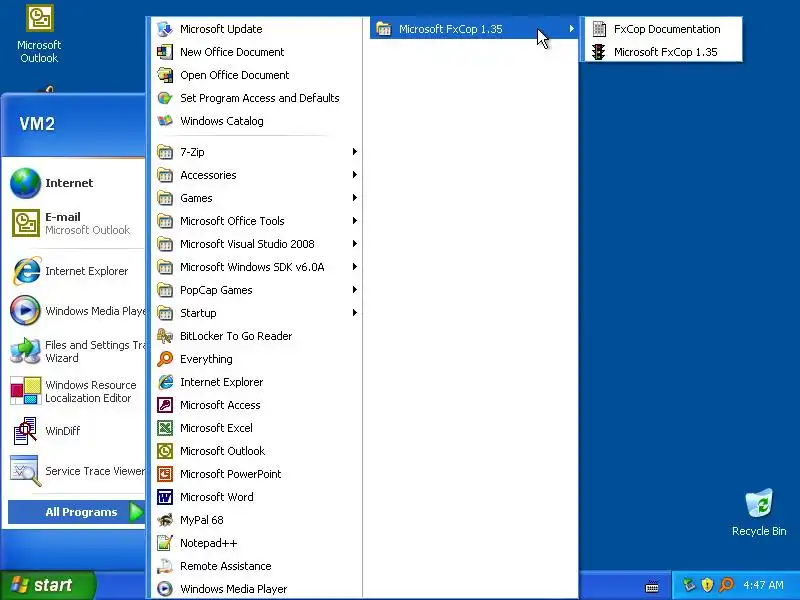
Task: Open Internet Explorer from All Programs list
Action: pos(257,382)
